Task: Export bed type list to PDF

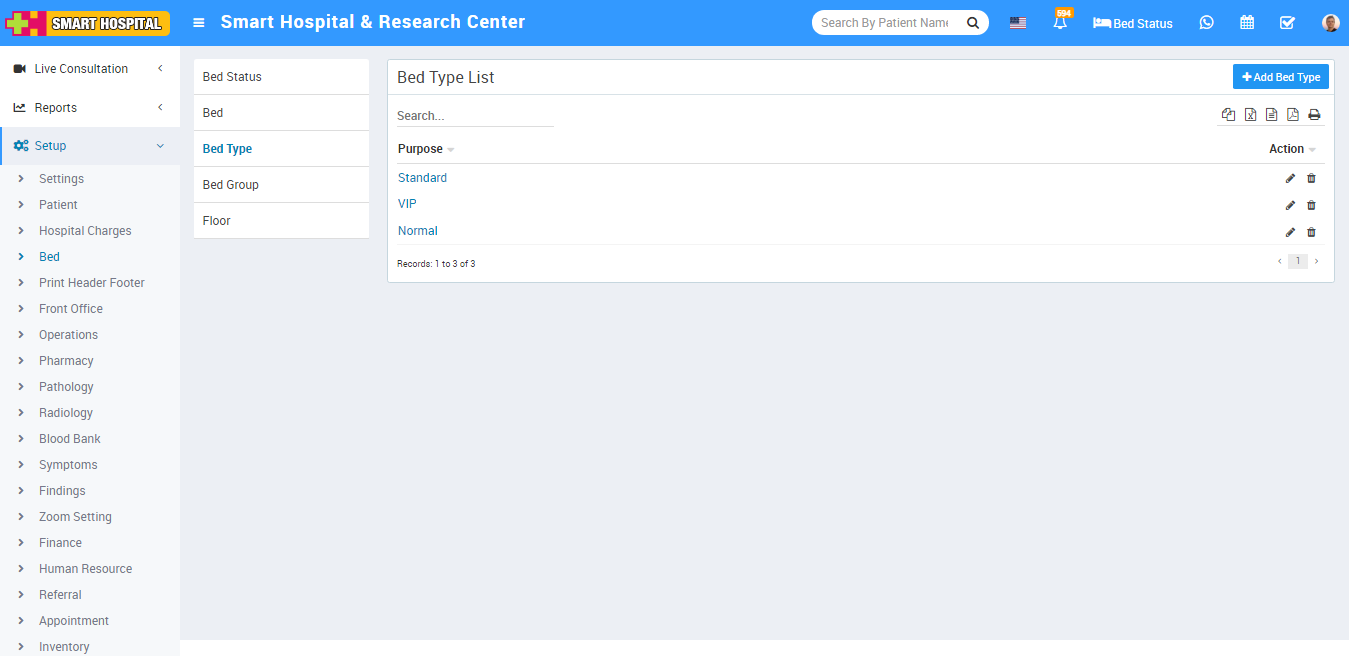Action: tap(1292, 115)
